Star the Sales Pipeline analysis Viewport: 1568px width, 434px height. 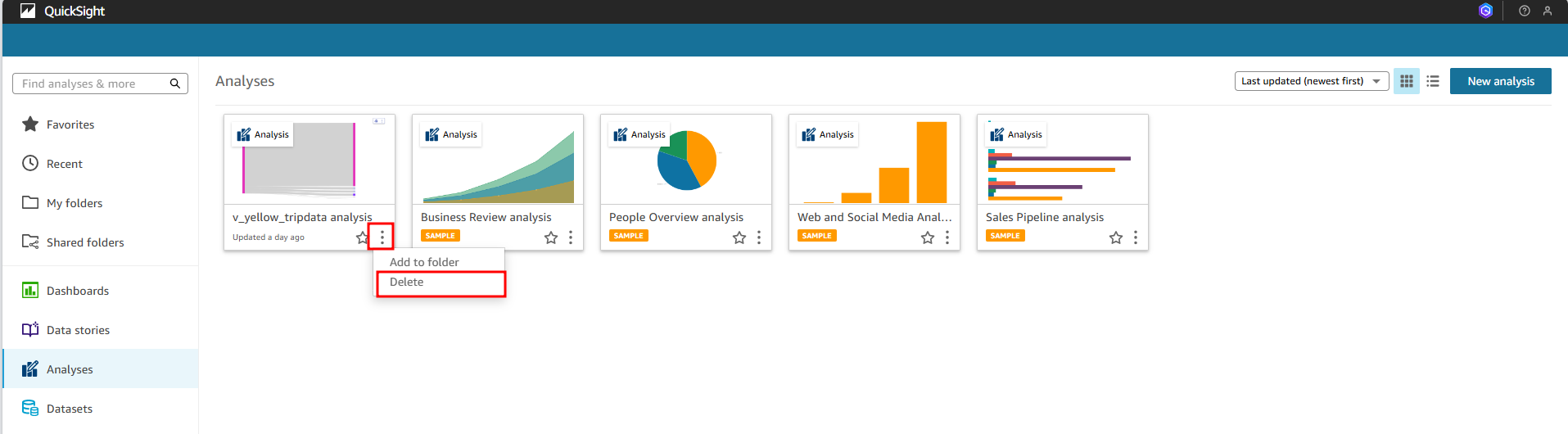[1115, 237]
